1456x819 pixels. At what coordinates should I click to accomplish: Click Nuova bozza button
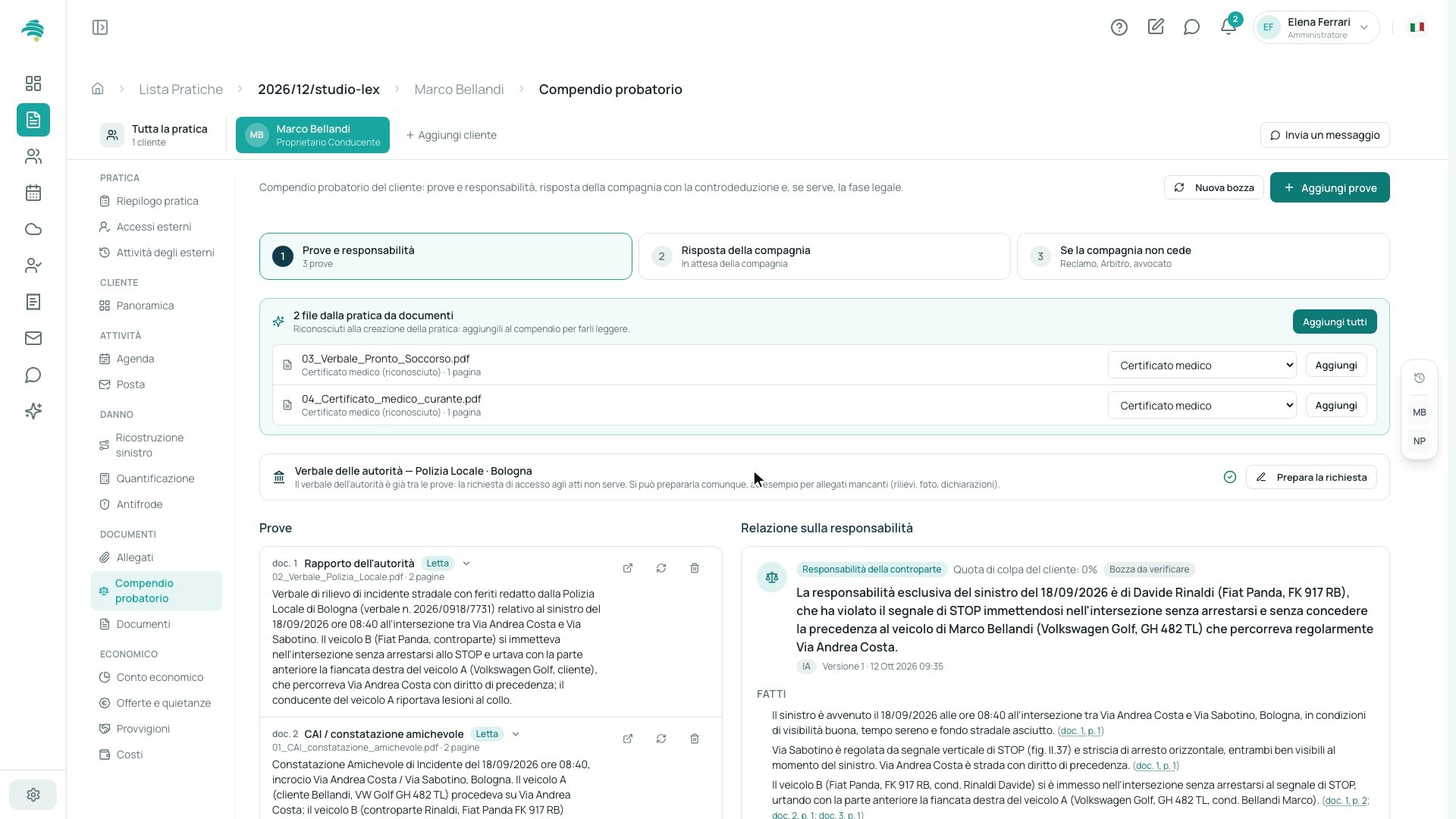click(x=1213, y=187)
